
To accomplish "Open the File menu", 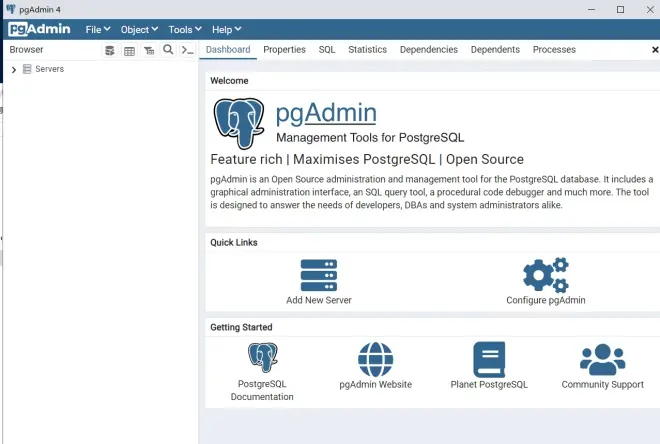I will [98, 29].
